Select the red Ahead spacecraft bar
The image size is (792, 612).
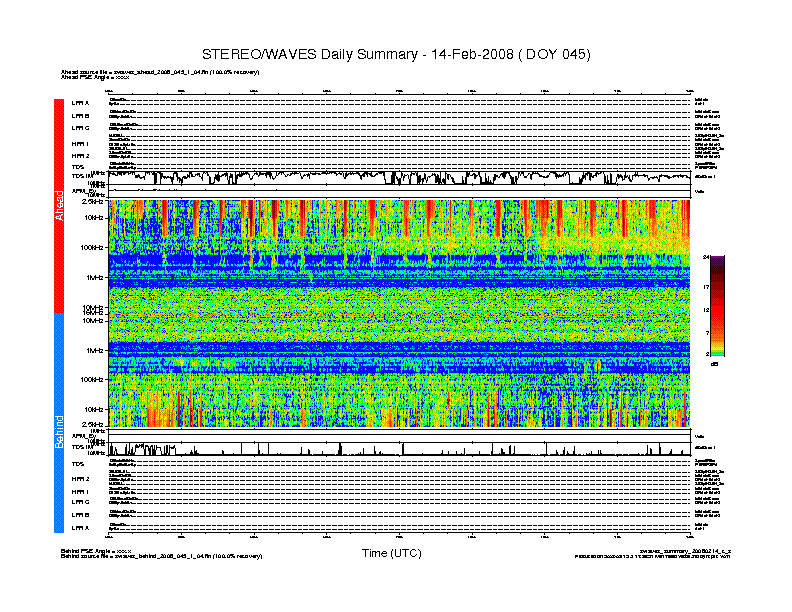[x=59, y=206]
